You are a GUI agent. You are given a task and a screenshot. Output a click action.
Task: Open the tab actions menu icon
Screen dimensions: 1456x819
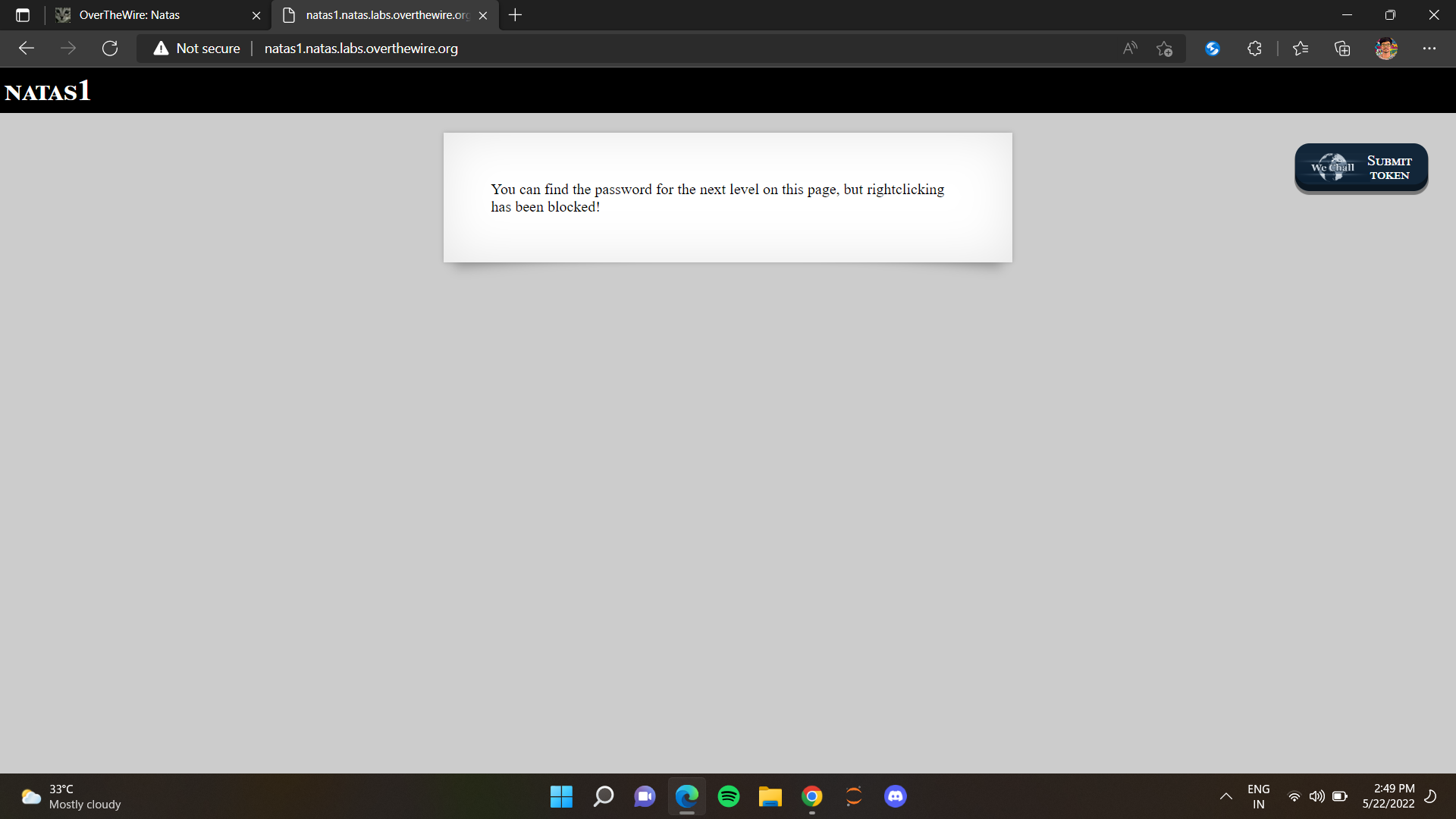(23, 15)
